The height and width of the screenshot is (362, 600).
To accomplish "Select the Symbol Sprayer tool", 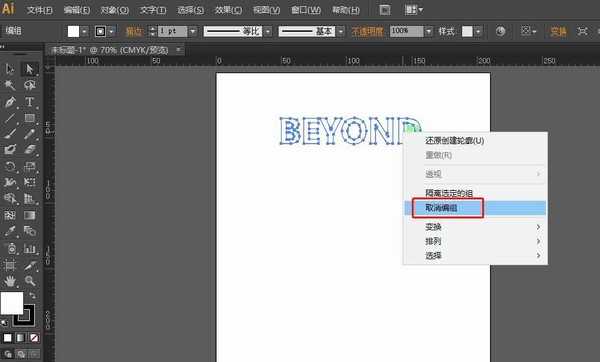I will [11, 249].
